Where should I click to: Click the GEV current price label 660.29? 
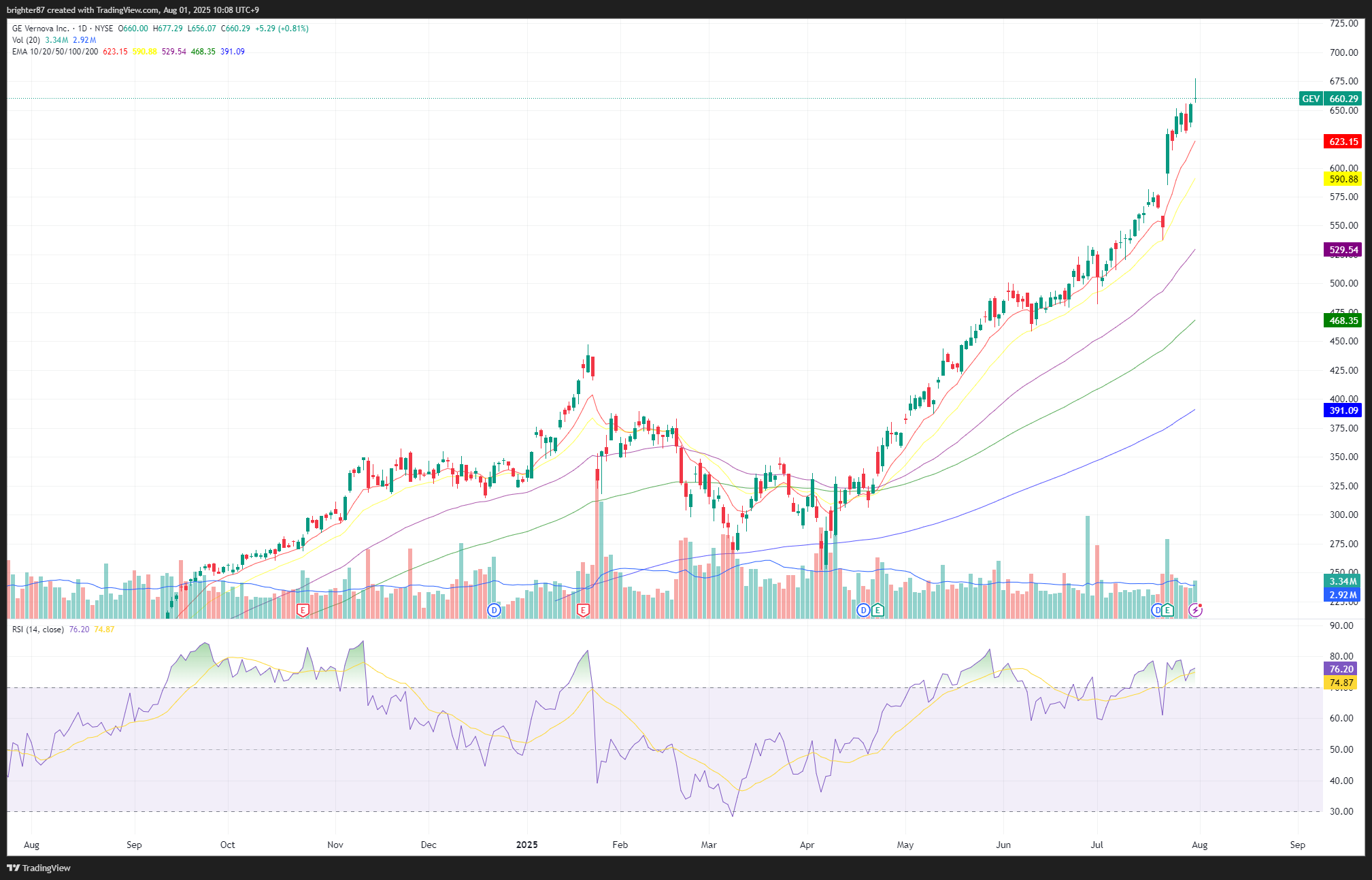[1343, 99]
